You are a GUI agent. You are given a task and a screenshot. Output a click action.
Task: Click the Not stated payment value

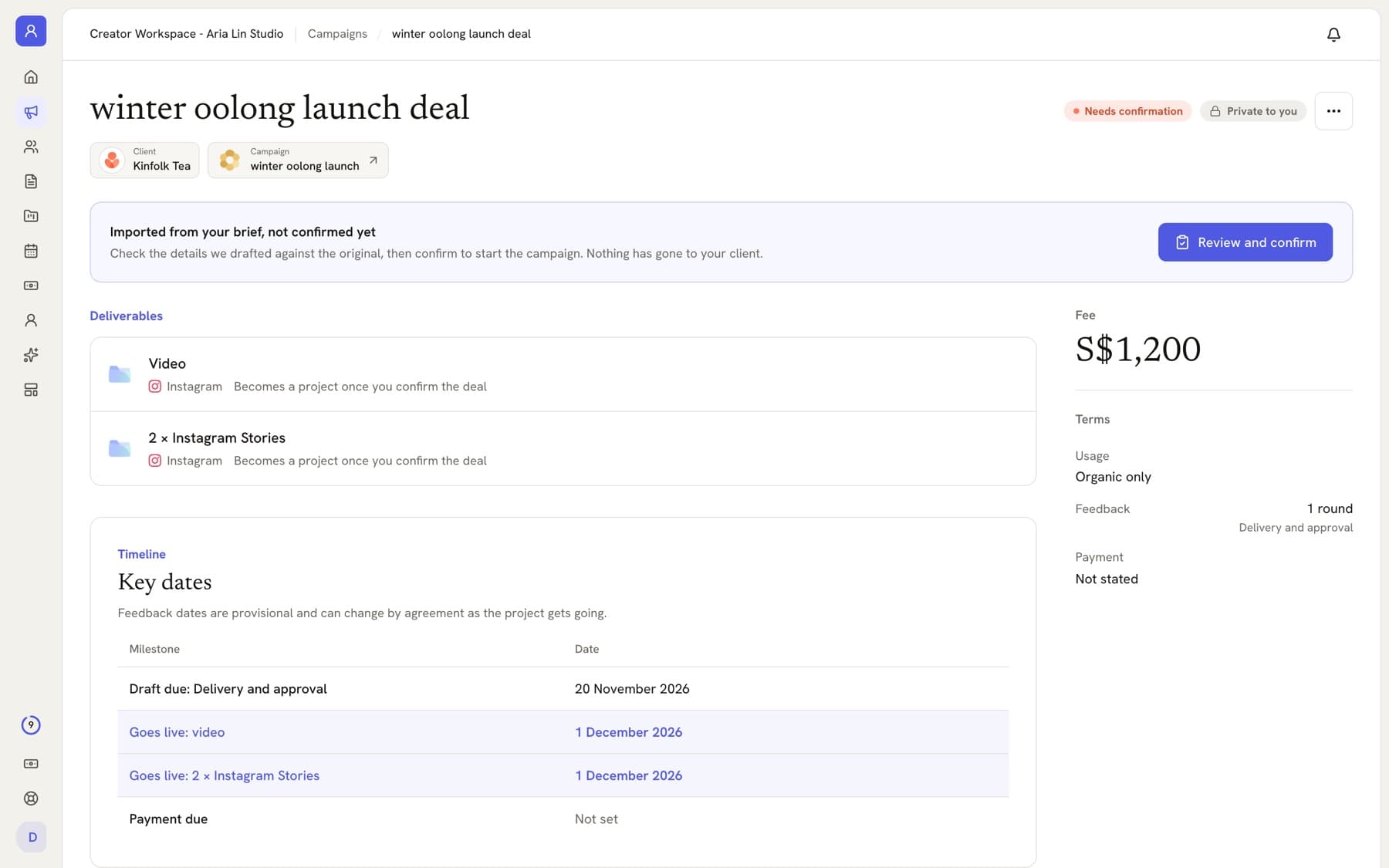click(1107, 579)
